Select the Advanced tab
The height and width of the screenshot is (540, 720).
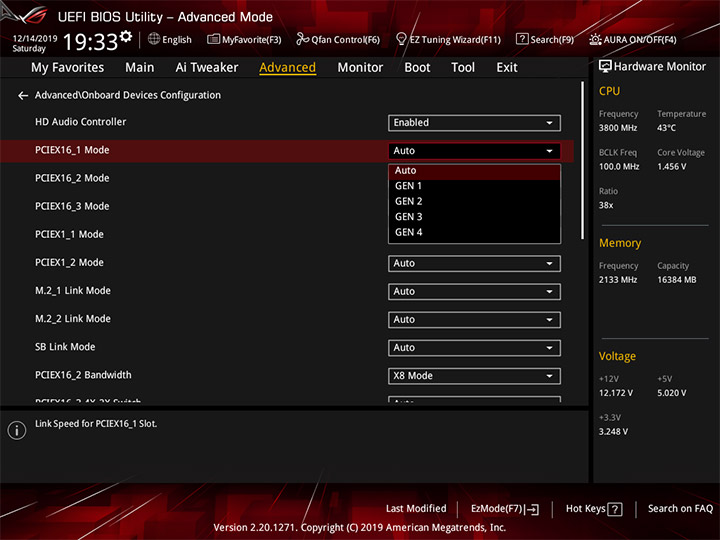coord(287,68)
